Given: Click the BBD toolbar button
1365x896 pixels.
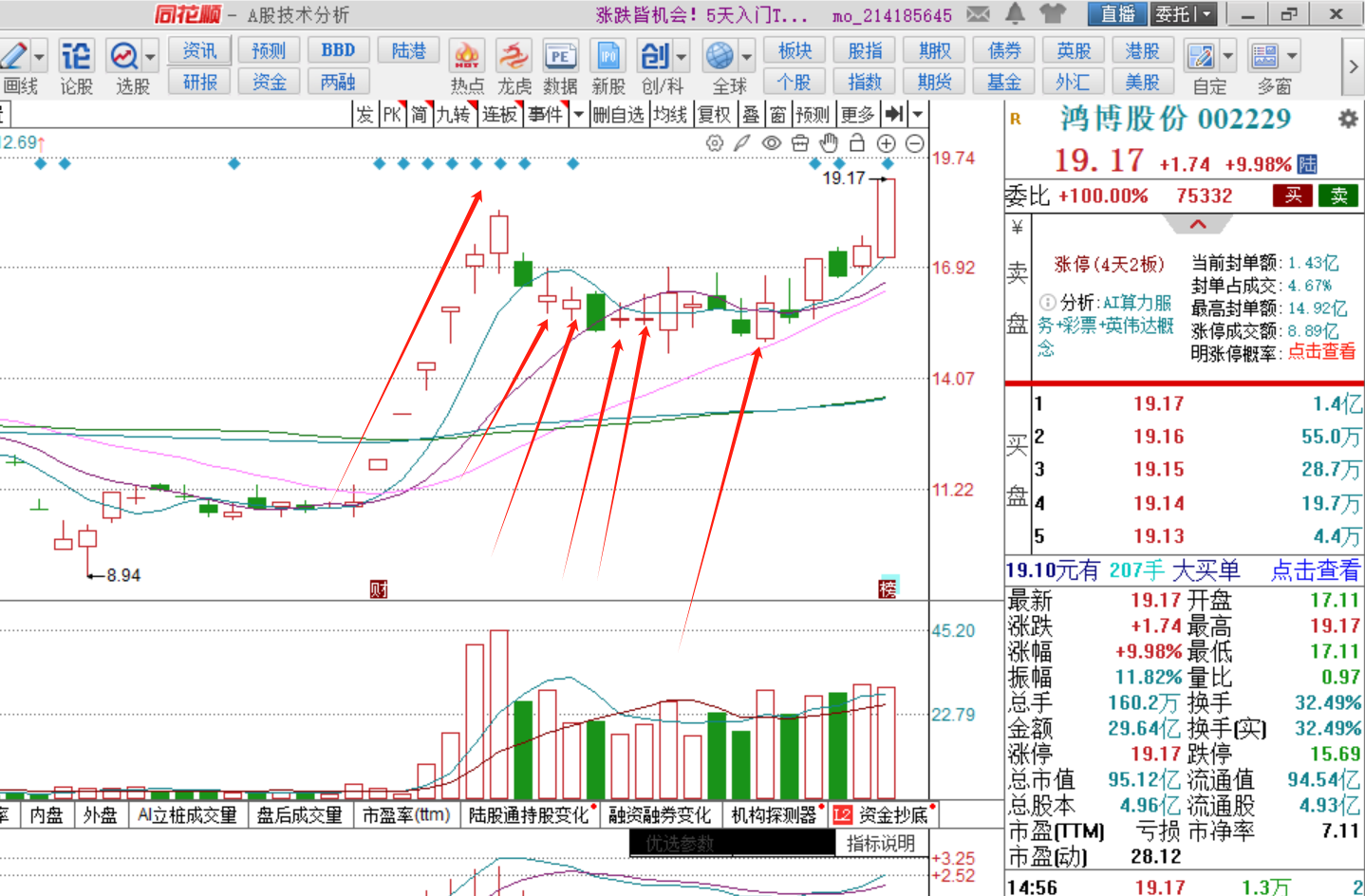Looking at the screenshot, I should [x=338, y=50].
